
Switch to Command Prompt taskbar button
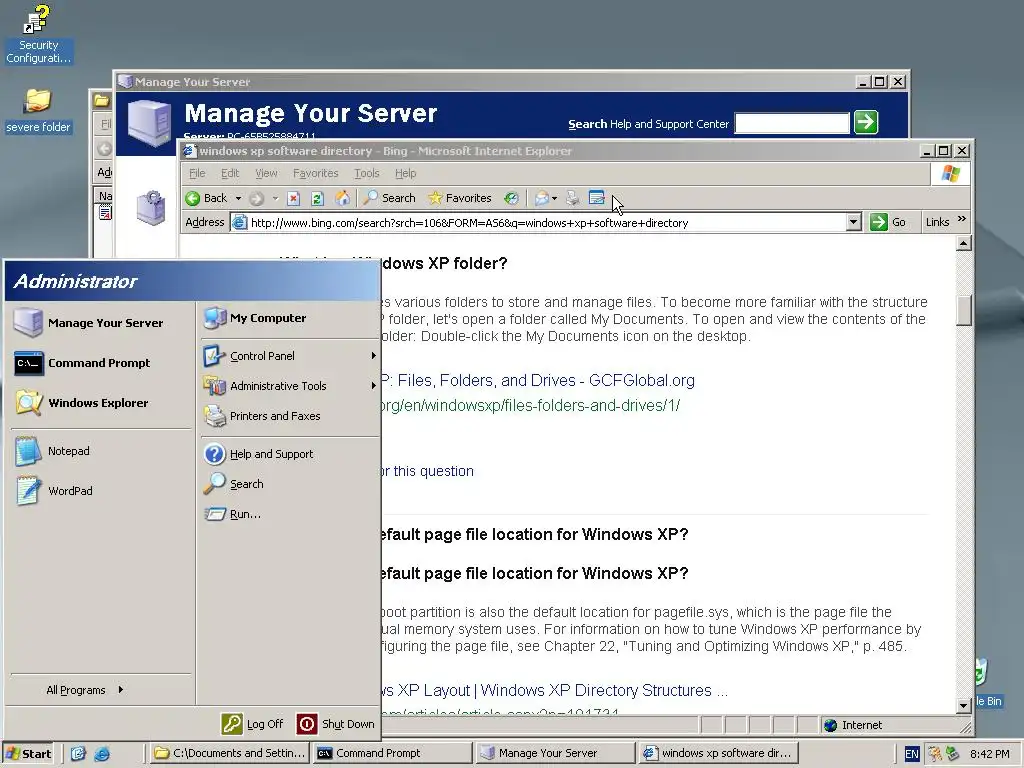(x=392, y=753)
